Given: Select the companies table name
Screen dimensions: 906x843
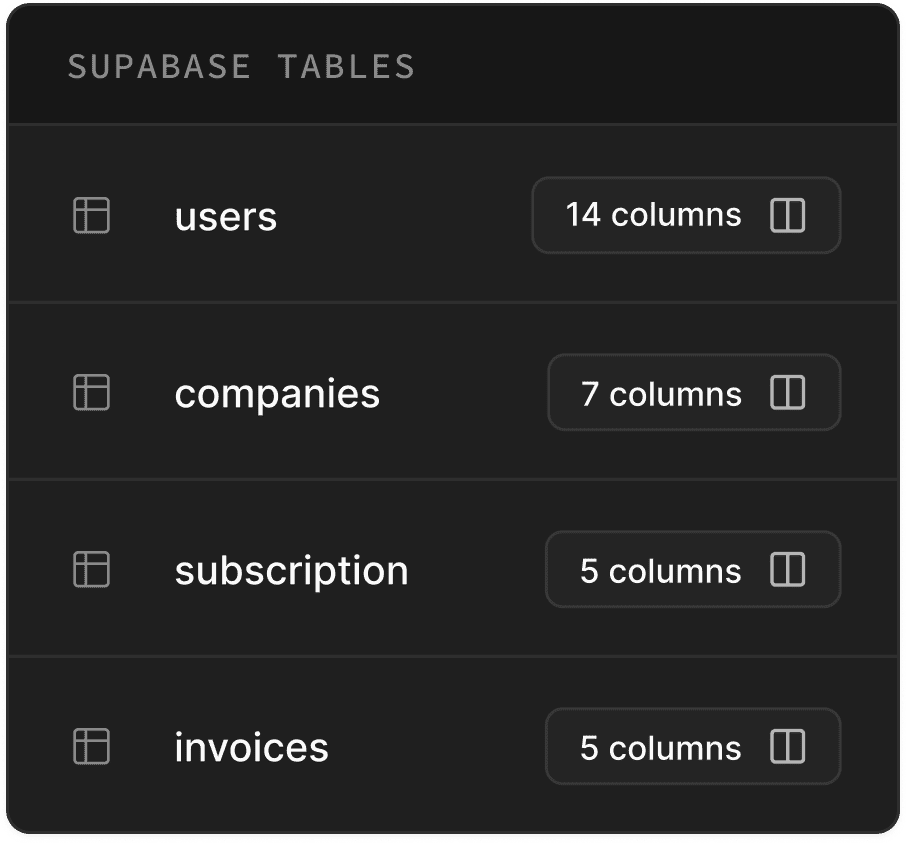Looking at the screenshot, I should click(x=277, y=395).
